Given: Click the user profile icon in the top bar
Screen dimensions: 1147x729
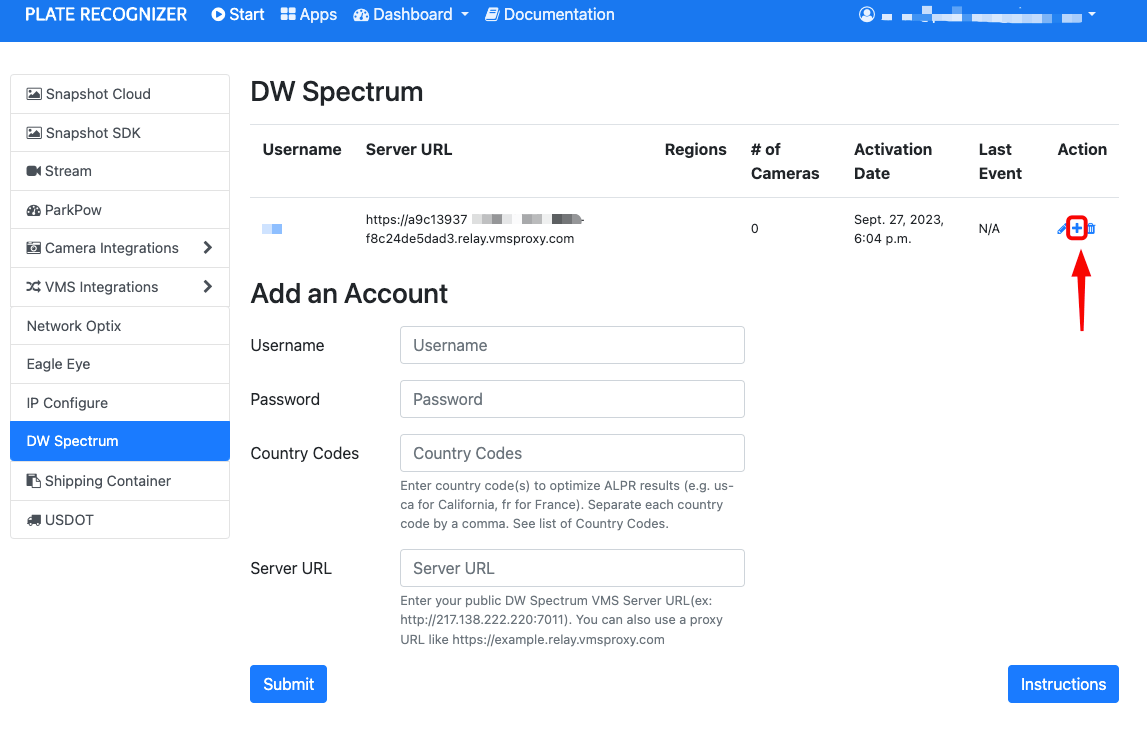Looking at the screenshot, I should pos(866,14).
